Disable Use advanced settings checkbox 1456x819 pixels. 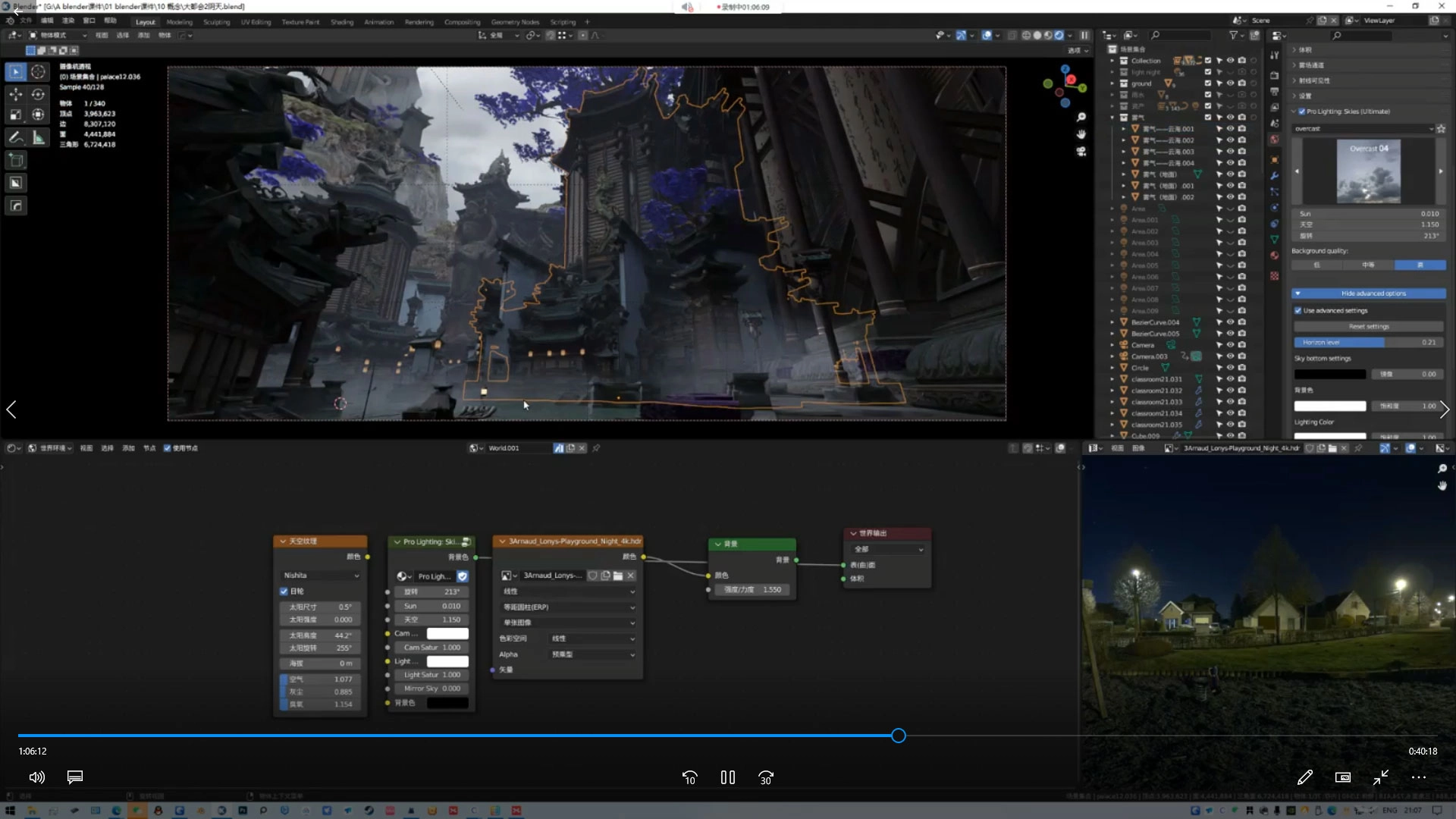tap(1298, 310)
